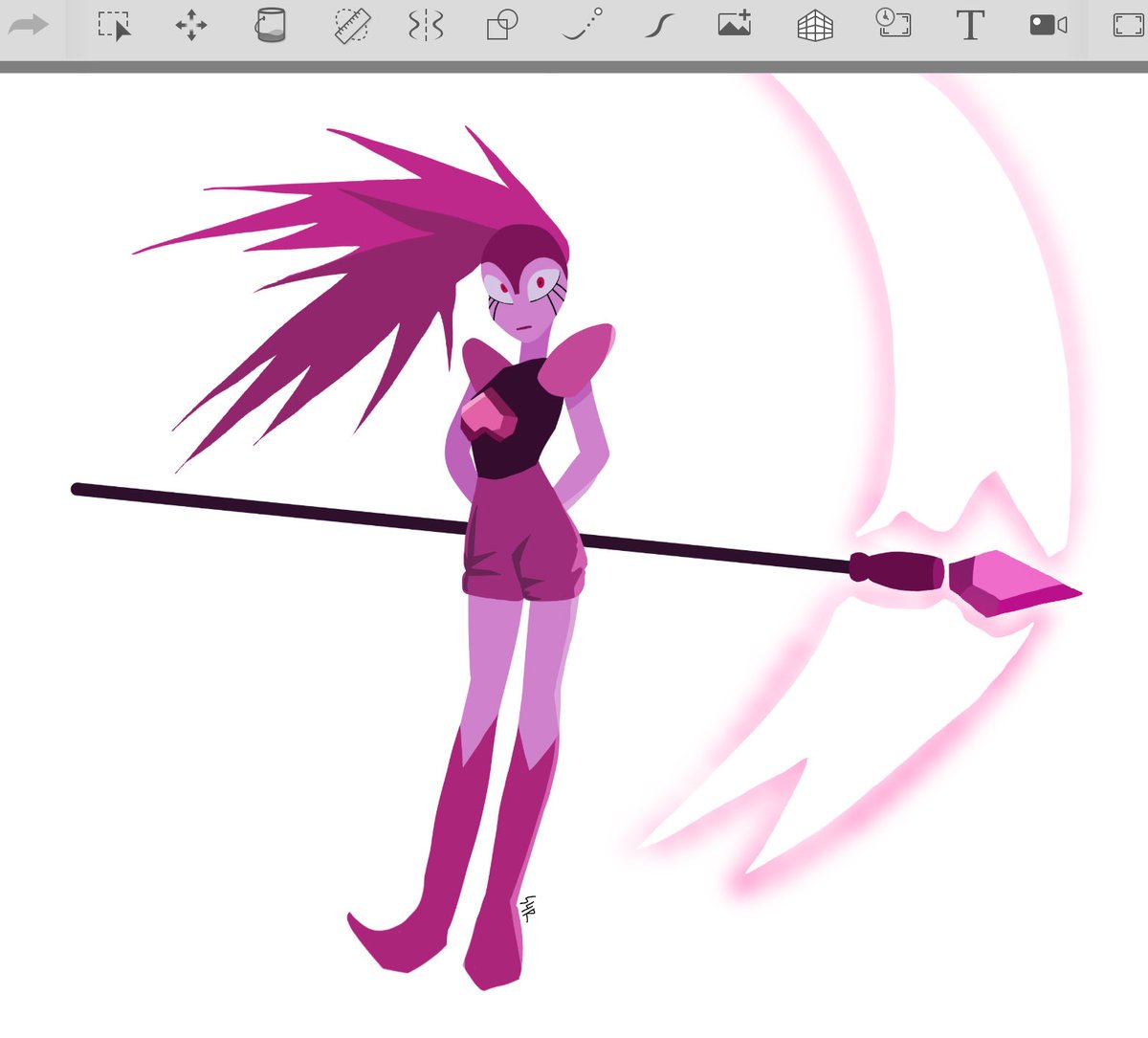Select the Text tool

970,25
